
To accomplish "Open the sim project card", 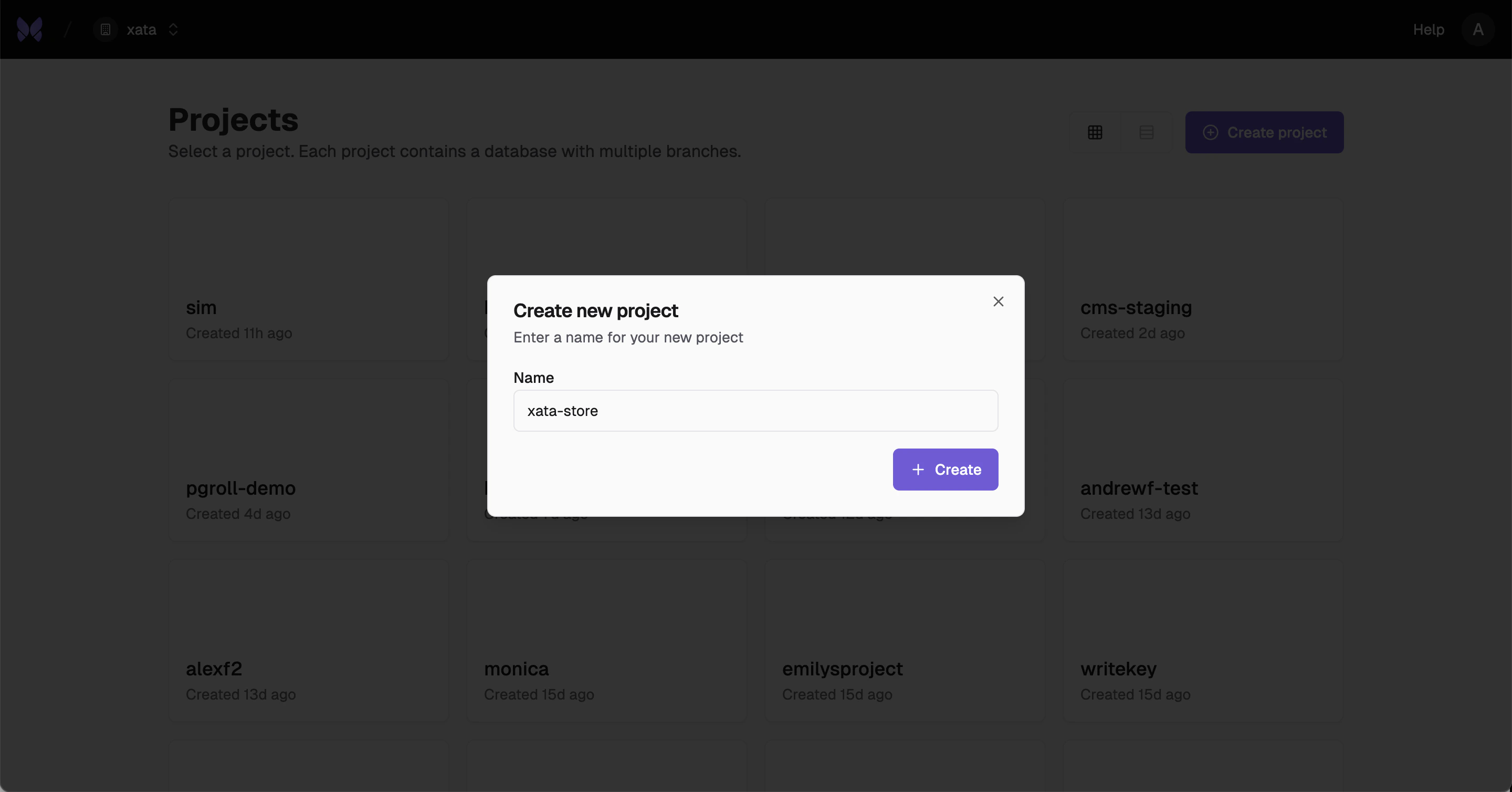I will 308,279.
